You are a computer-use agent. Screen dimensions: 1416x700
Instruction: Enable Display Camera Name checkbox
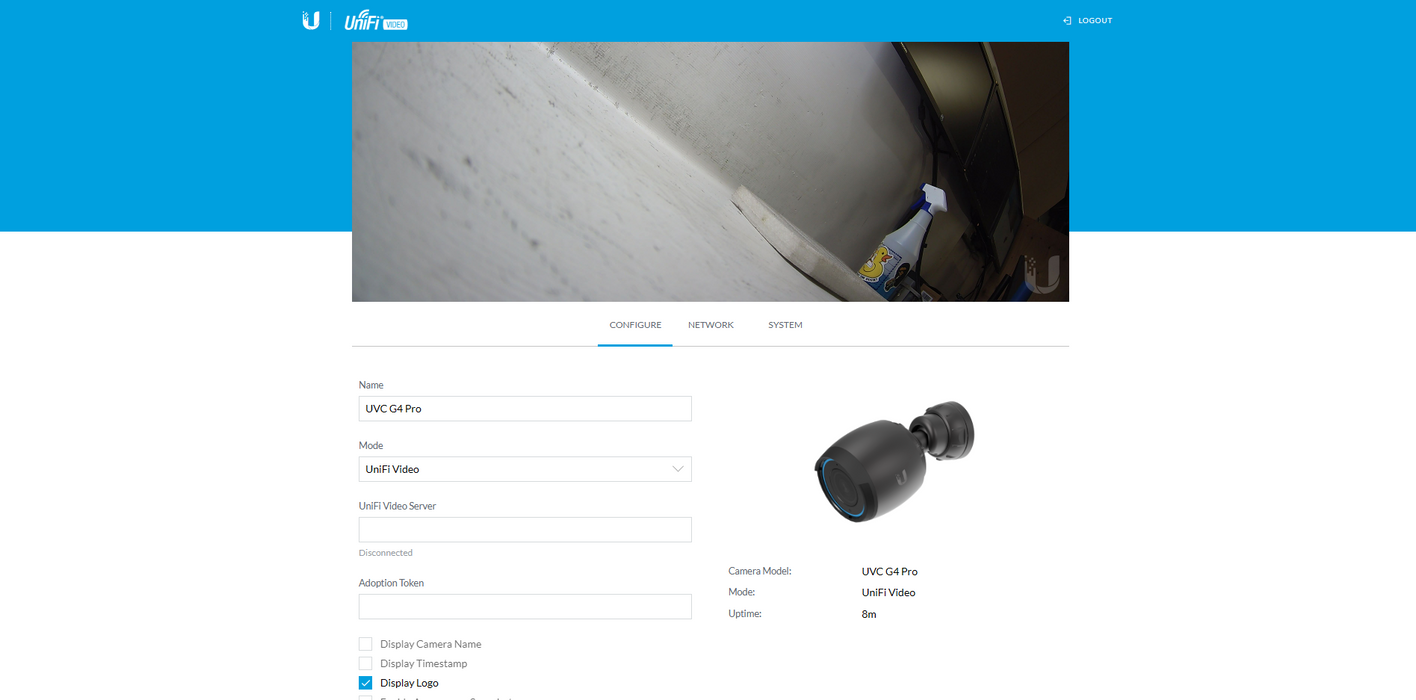[x=366, y=644]
